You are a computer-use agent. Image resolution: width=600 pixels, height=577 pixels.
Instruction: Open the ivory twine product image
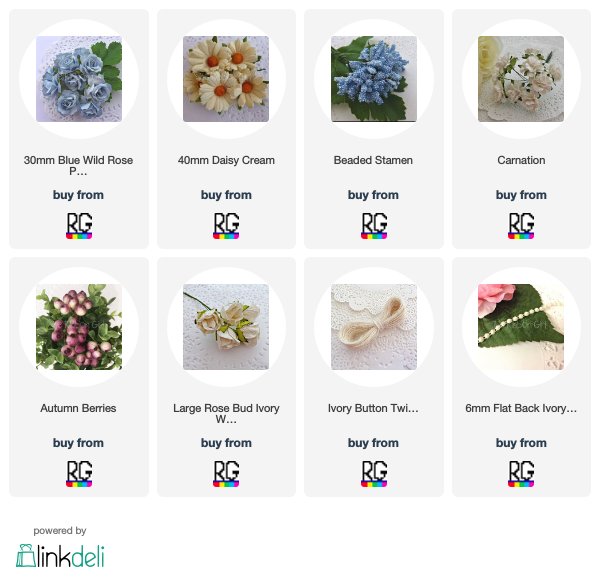pos(374,327)
